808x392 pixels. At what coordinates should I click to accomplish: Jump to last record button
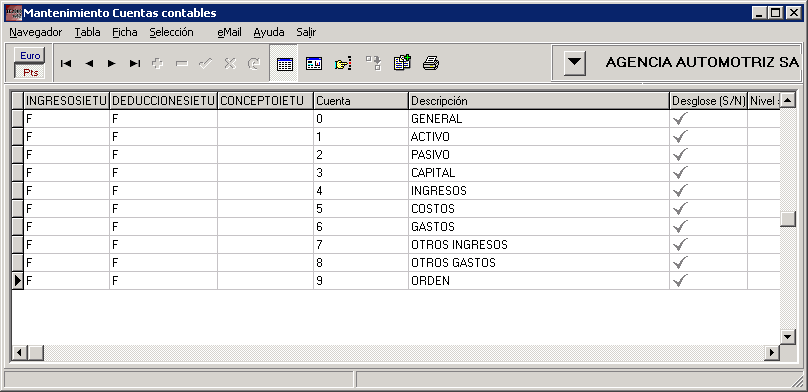(134, 63)
